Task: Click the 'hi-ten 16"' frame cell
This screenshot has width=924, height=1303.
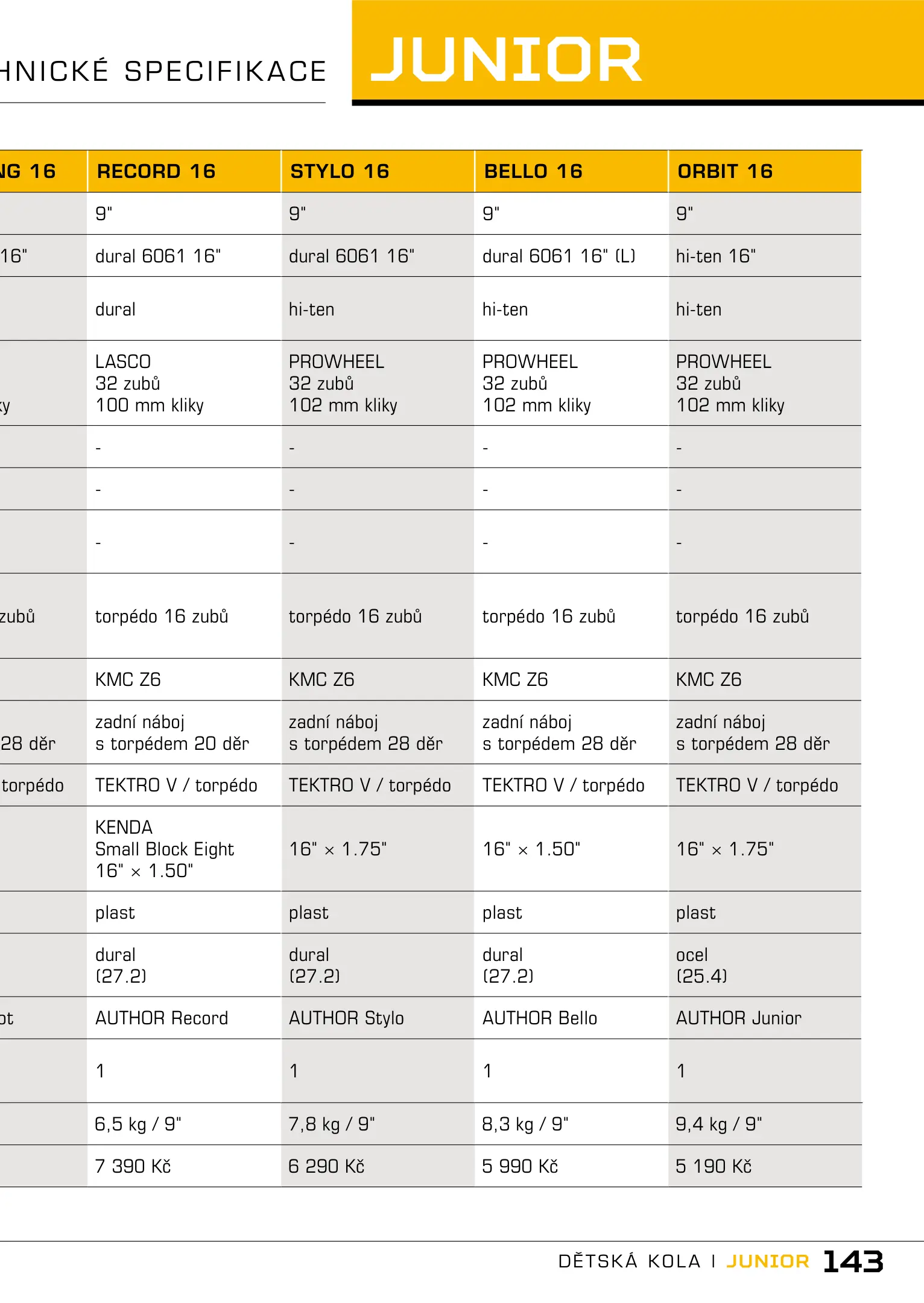Action: (715, 256)
